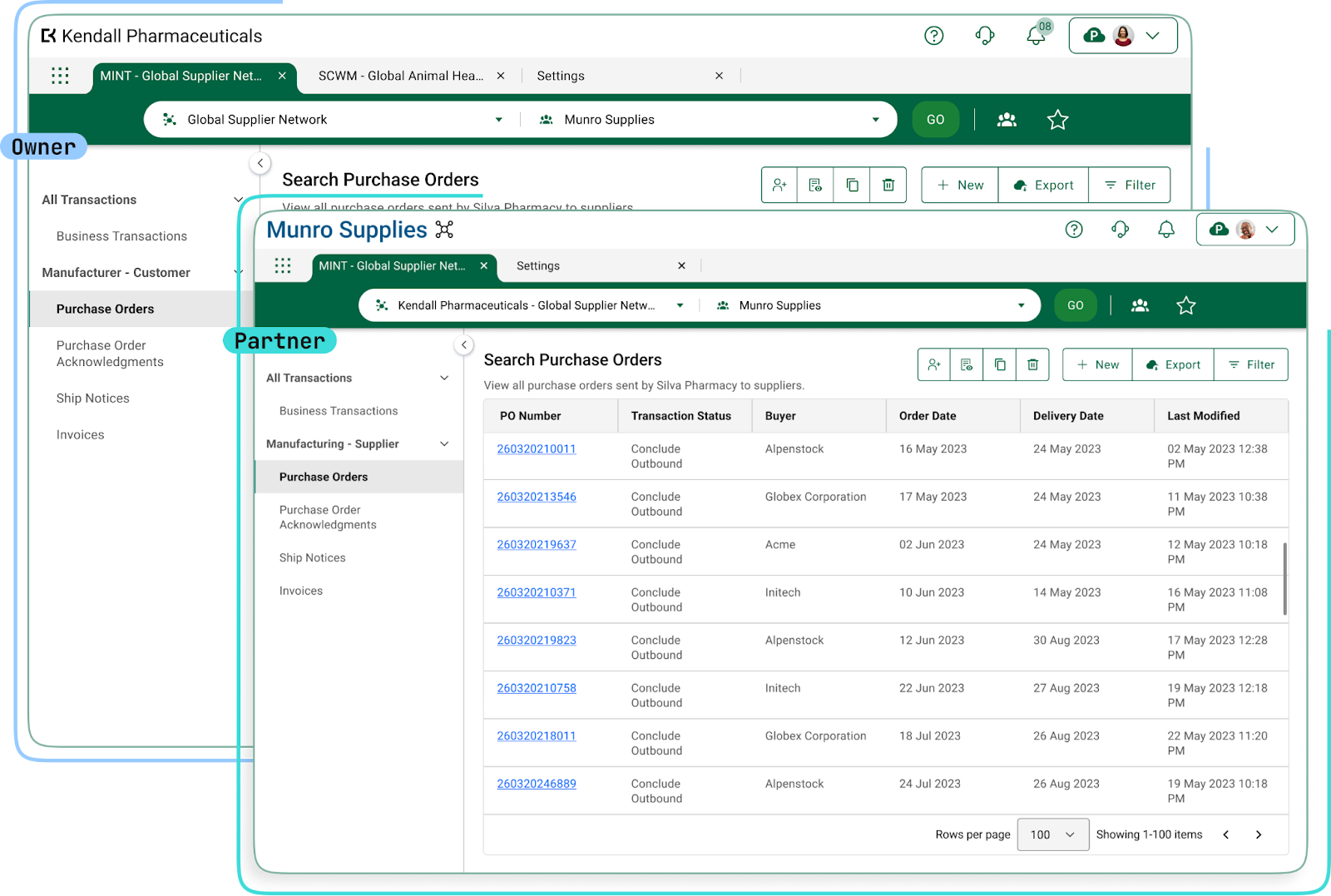The image size is (1331, 896).
Task: Close the SCWM tab in Kendall window
Action: (501, 76)
